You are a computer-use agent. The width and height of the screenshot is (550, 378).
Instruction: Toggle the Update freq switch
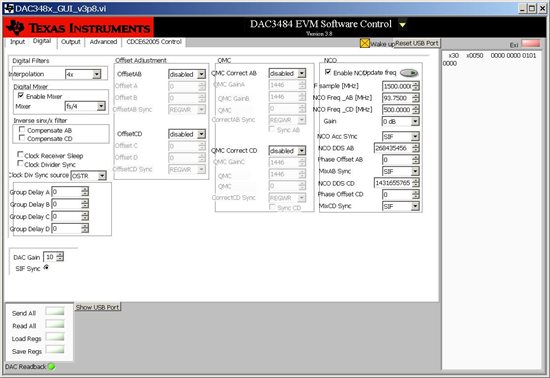coord(409,73)
